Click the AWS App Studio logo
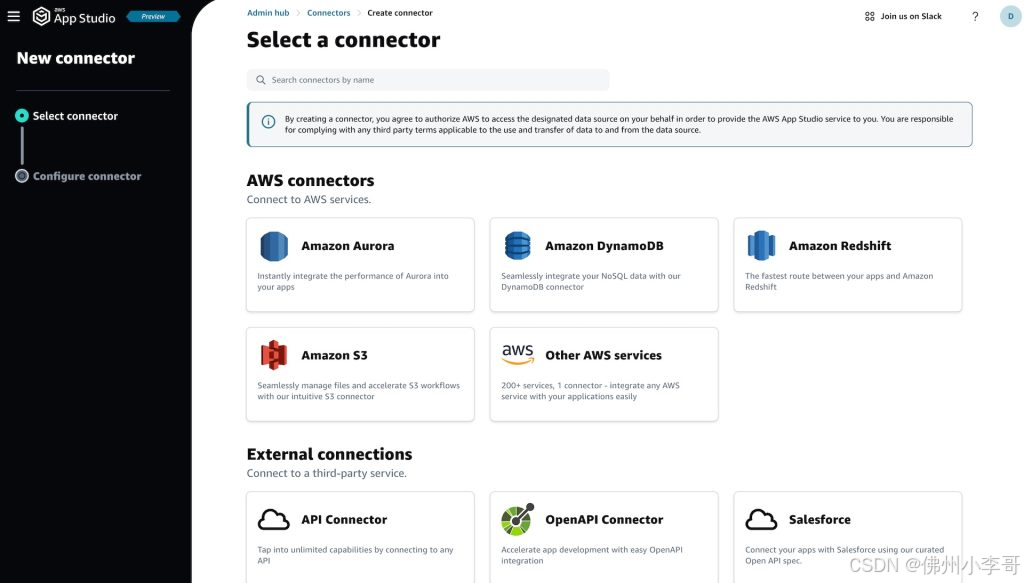Viewport: 1024px width, 583px height. click(74, 16)
